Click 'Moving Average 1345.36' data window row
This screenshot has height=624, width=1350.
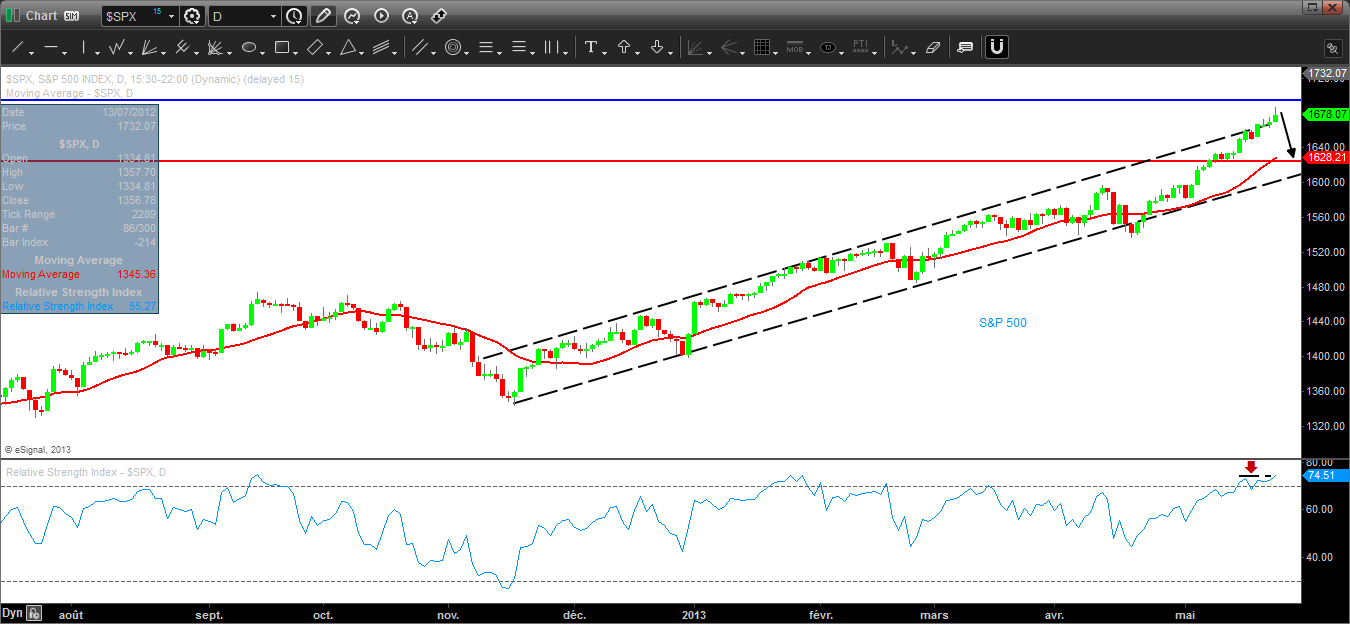click(79, 274)
